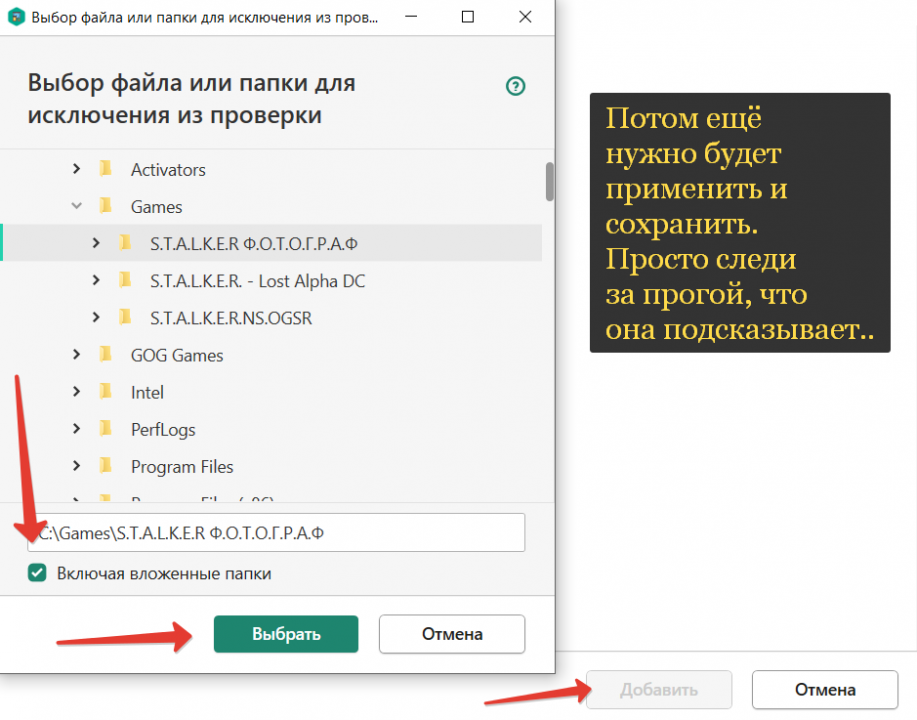Expand the S.T.A.L.K.E.R.NS.OGSR folder
The width and height of the screenshot is (917, 720).
[96, 317]
